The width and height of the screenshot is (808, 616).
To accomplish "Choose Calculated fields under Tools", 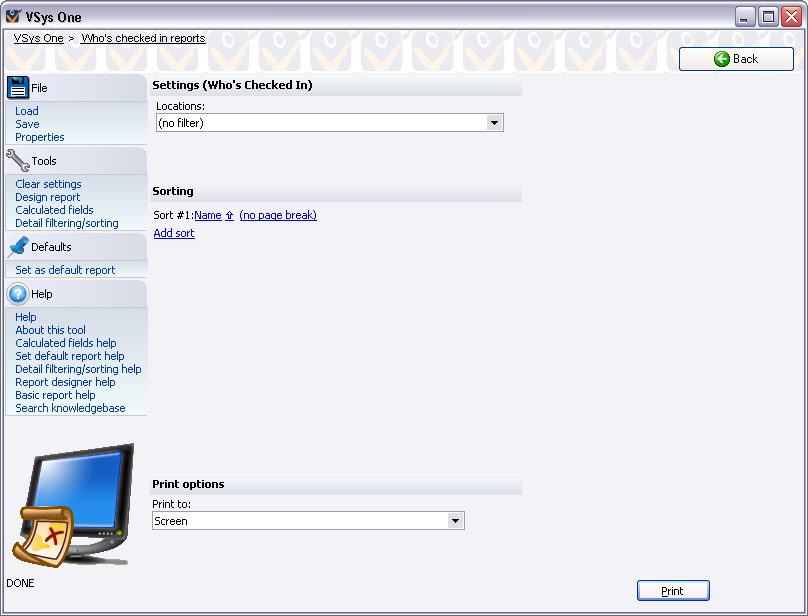I will click(54, 210).
